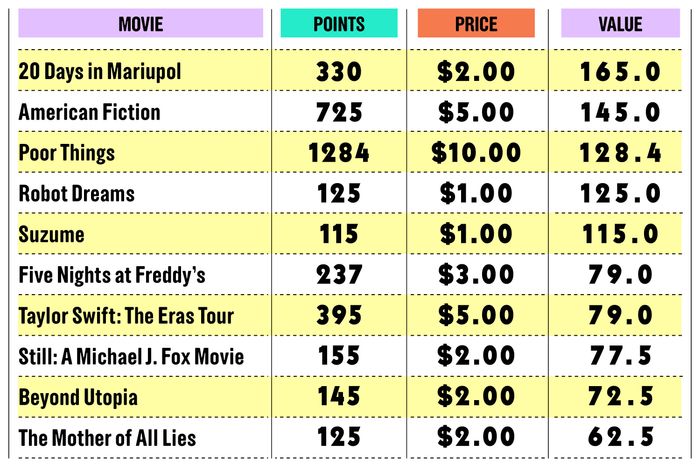Select the $10.00 price cell

[476, 153]
